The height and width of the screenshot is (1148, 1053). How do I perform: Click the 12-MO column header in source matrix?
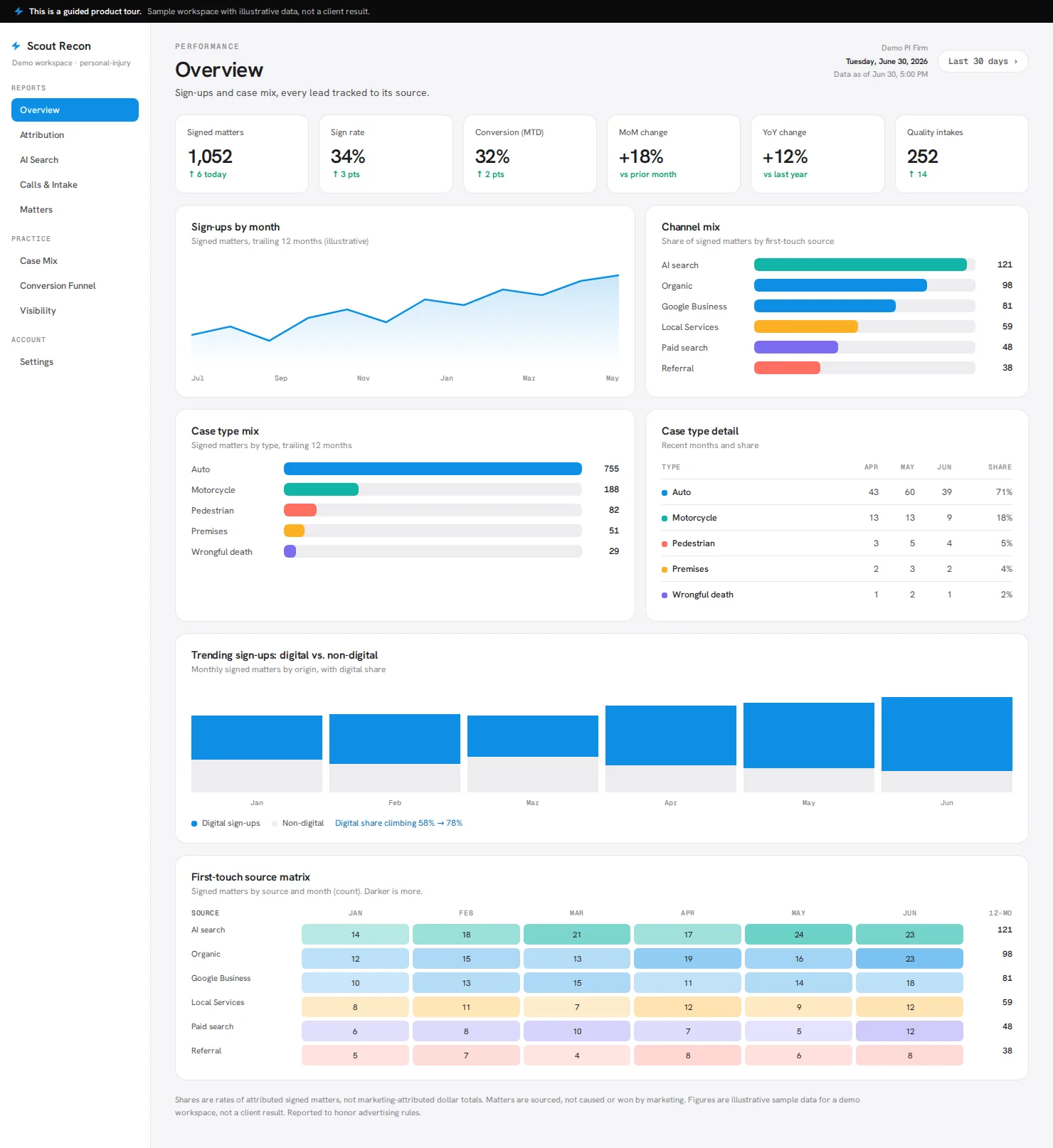[1000, 913]
